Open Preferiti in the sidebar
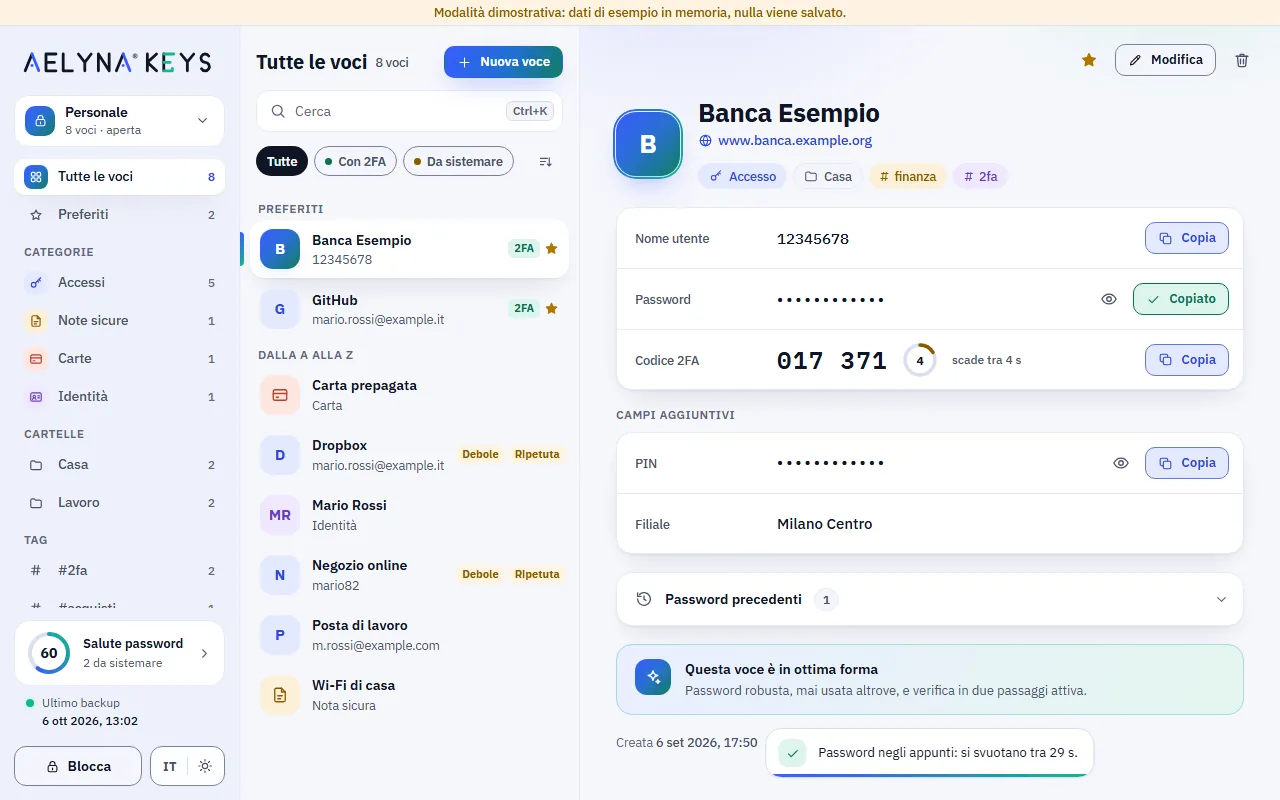Viewport: 1280px width, 800px height. [120, 214]
